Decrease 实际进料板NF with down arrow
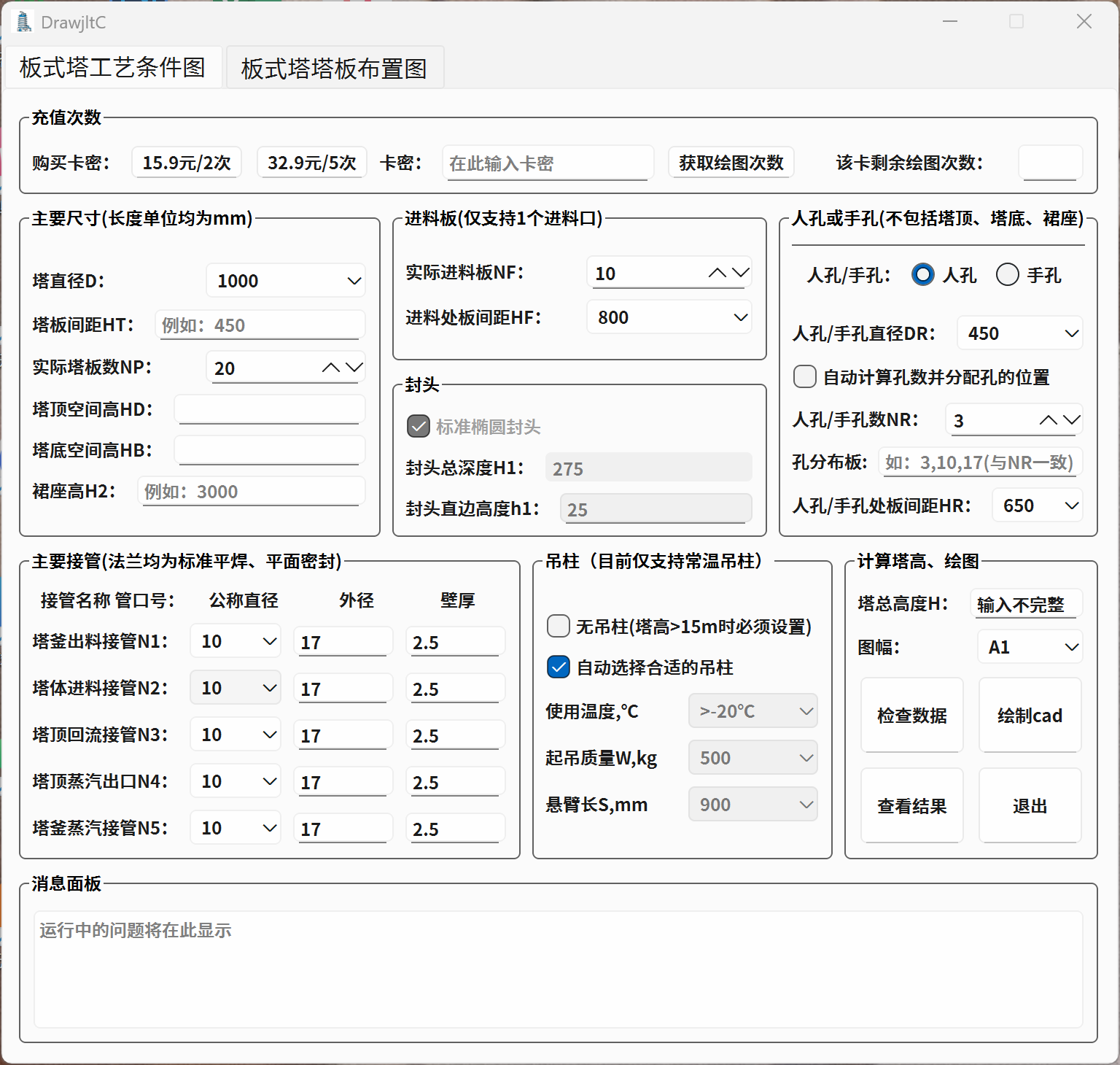The height and width of the screenshot is (1065, 1120). [x=741, y=273]
